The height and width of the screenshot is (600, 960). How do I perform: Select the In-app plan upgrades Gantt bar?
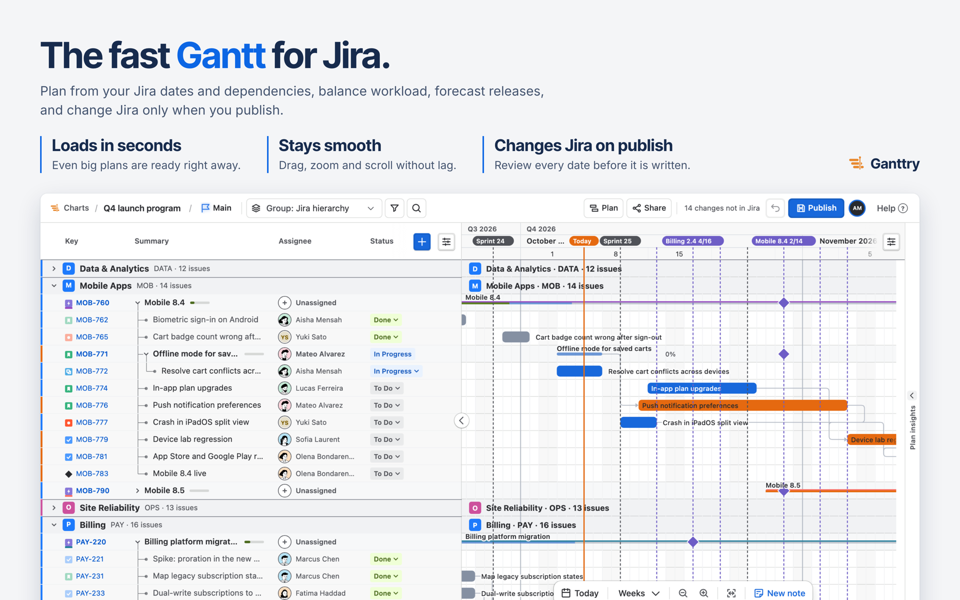(702, 388)
